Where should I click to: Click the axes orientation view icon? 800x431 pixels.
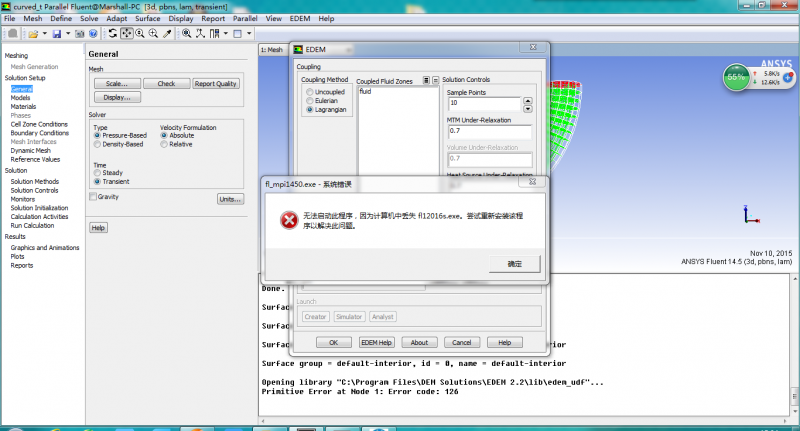(200, 33)
